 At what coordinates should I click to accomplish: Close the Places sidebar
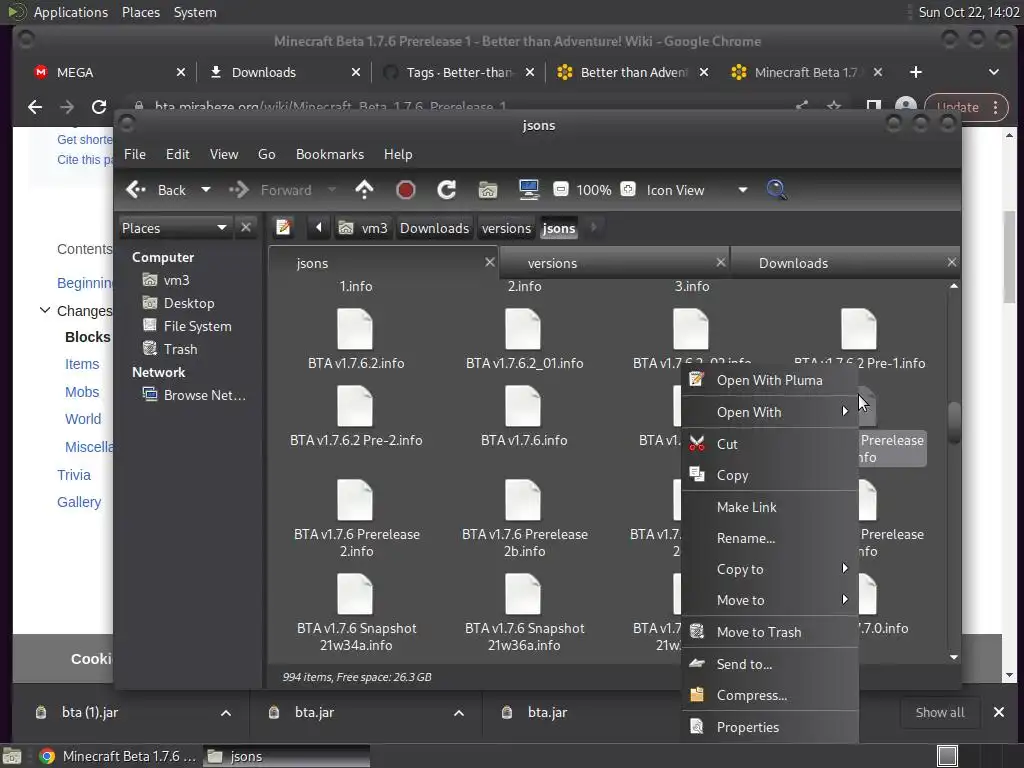[246, 227]
